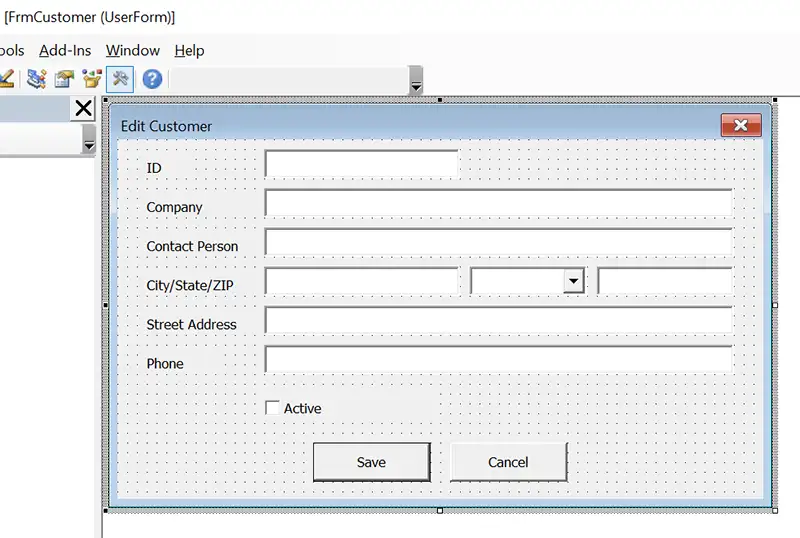Check the Active checkbox
This screenshot has height=538, width=800.
pyautogui.click(x=272, y=408)
